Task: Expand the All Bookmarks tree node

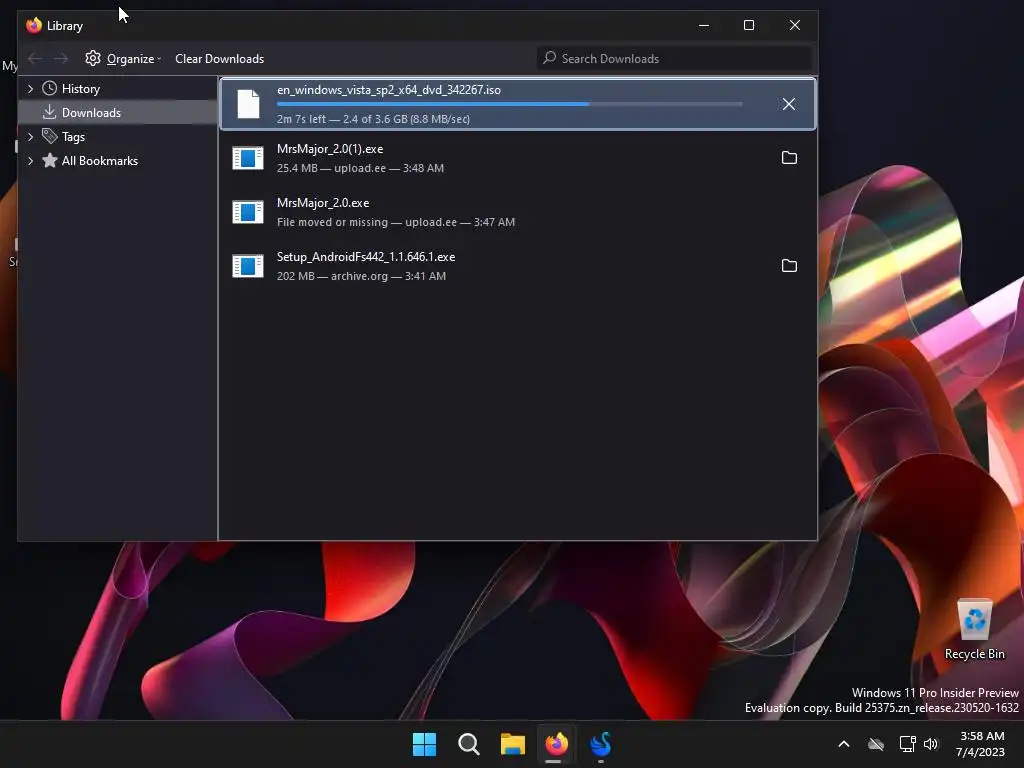Action: tap(30, 161)
